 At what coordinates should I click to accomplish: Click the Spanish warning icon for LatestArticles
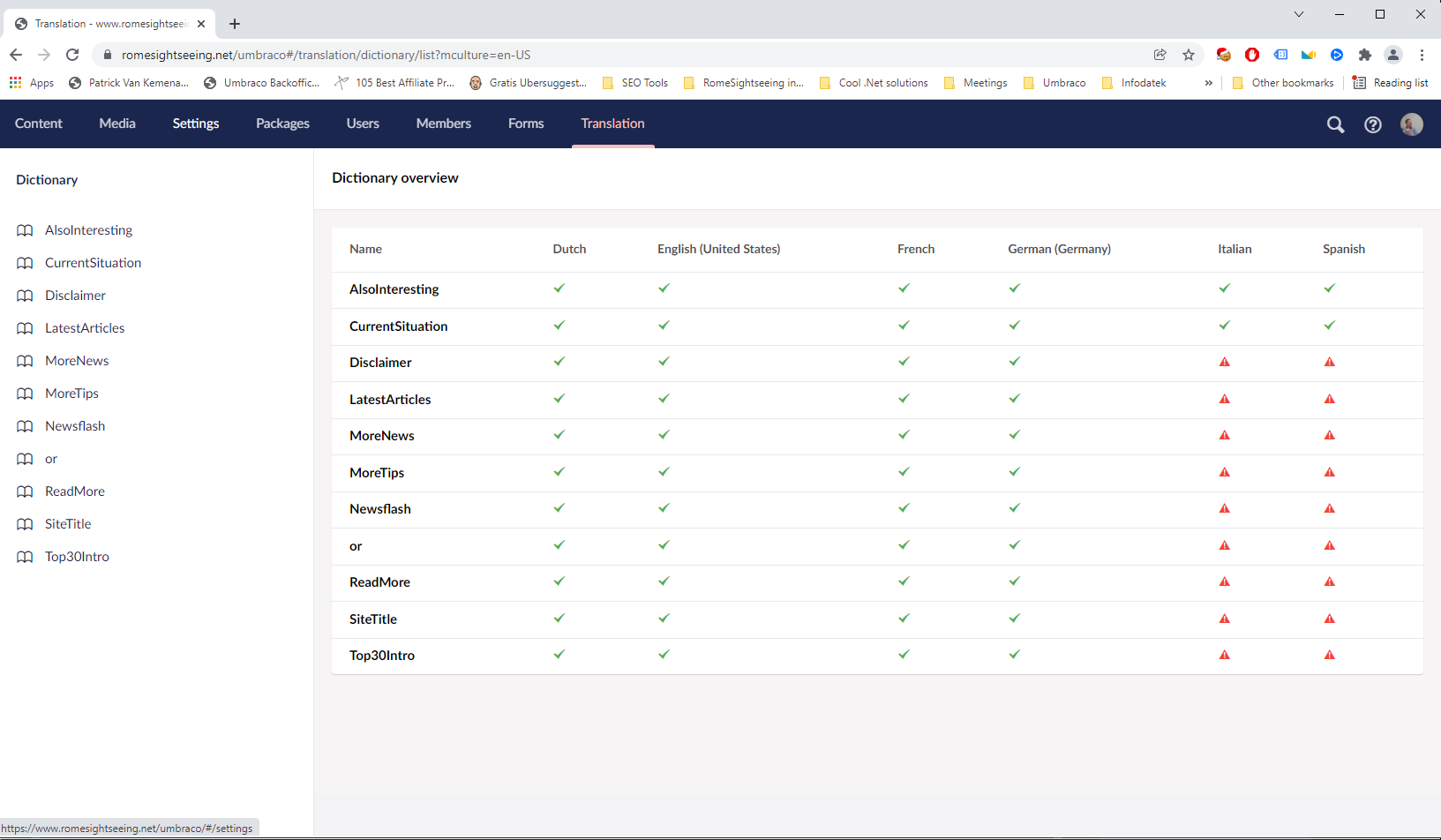pyautogui.click(x=1330, y=399)
